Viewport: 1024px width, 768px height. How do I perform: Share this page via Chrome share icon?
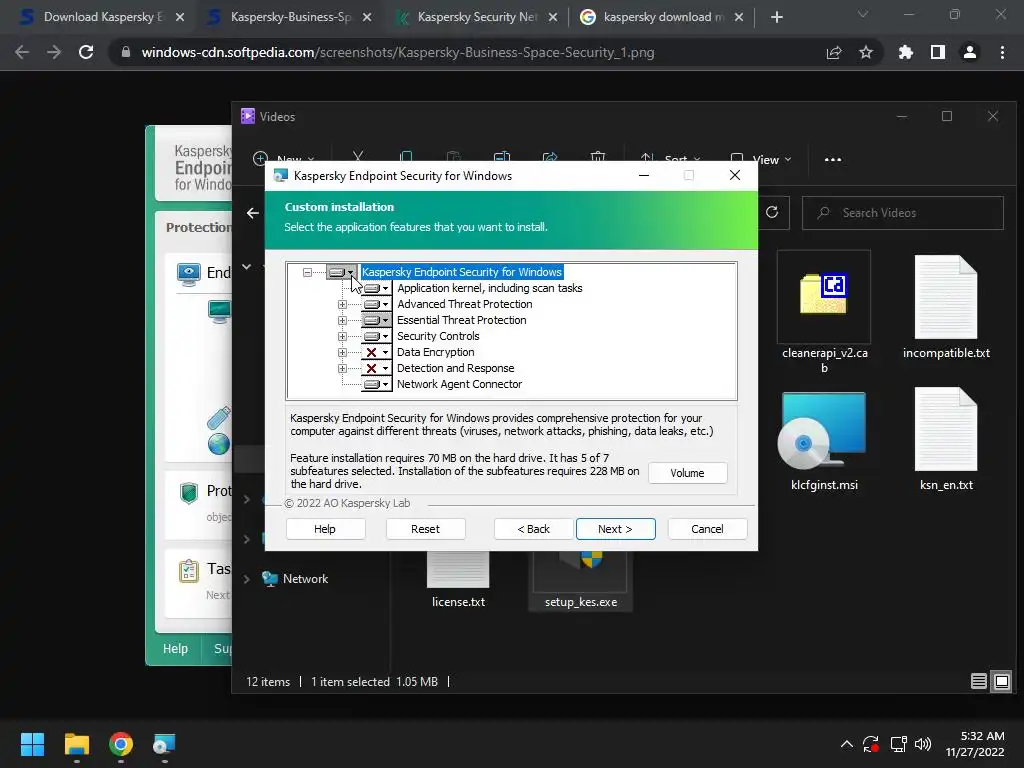(833, 52)
